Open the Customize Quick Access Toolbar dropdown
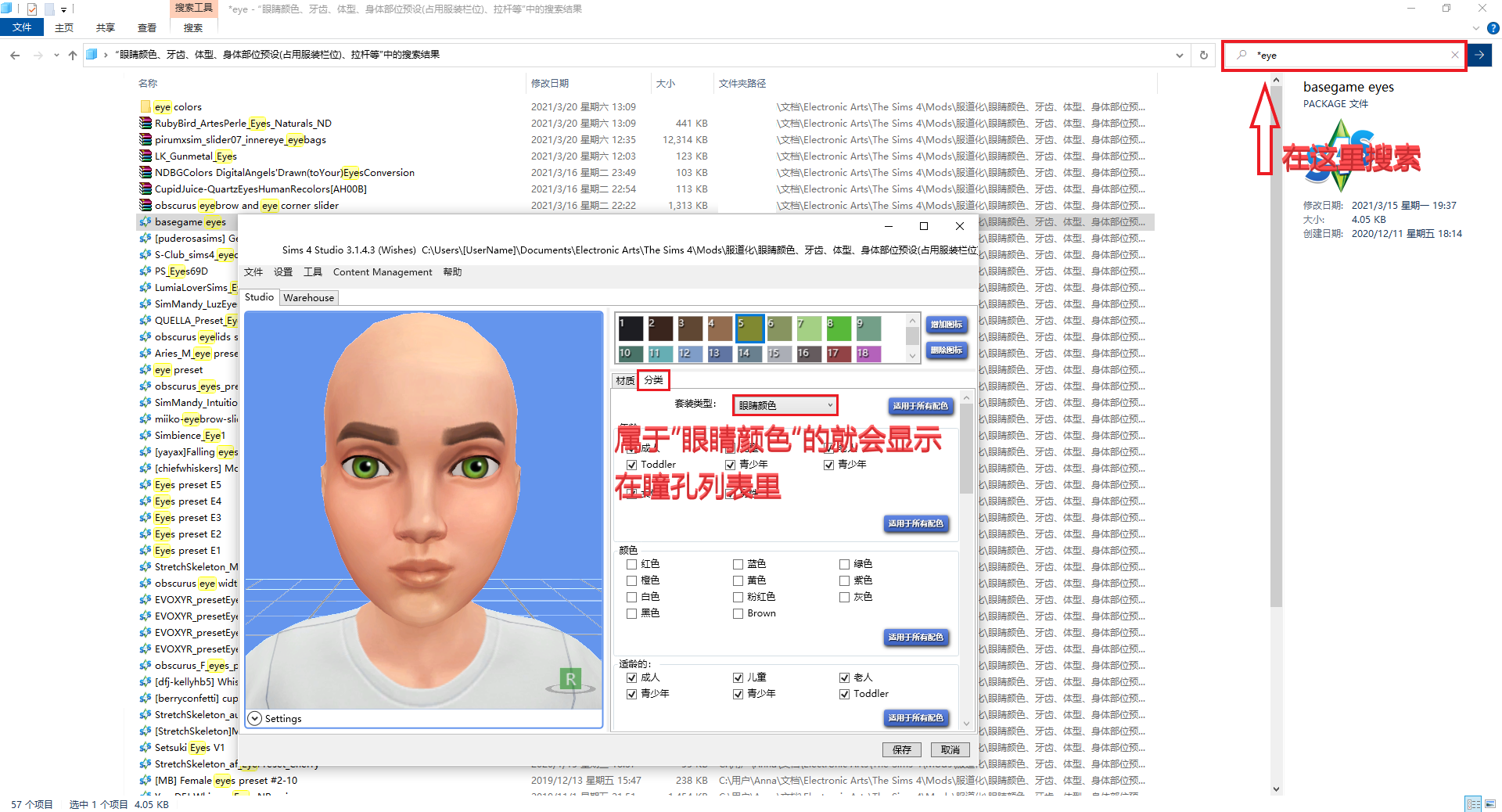The image size is (1502, 812). click(x=64, y=9)
